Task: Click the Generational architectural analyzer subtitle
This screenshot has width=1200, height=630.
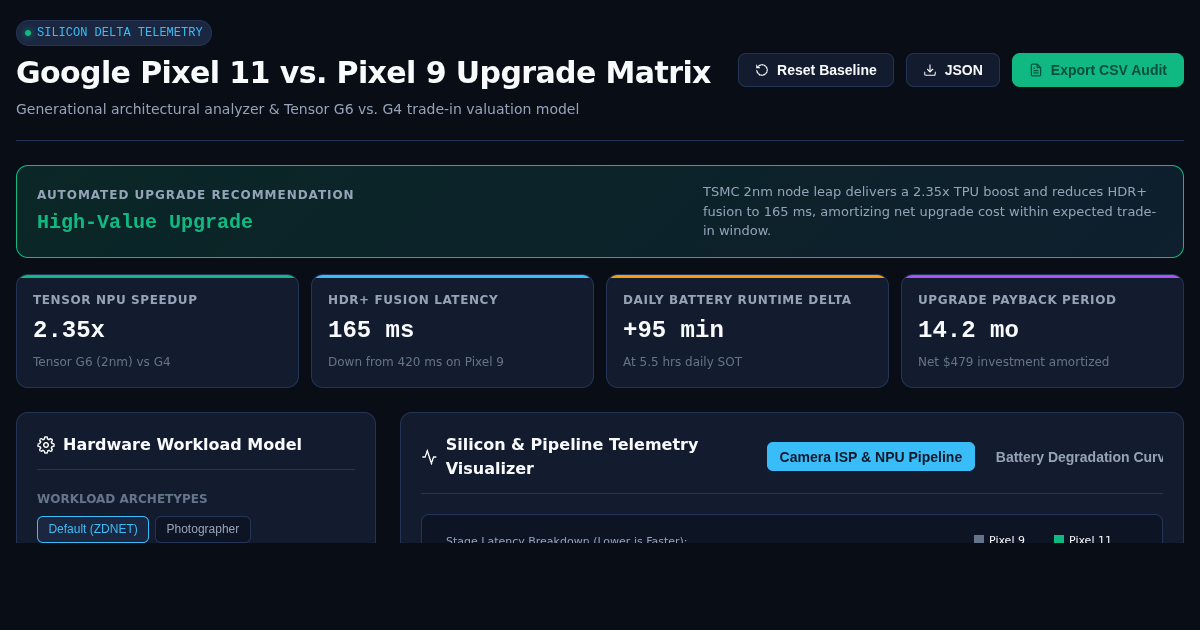Action: (298, 109)
